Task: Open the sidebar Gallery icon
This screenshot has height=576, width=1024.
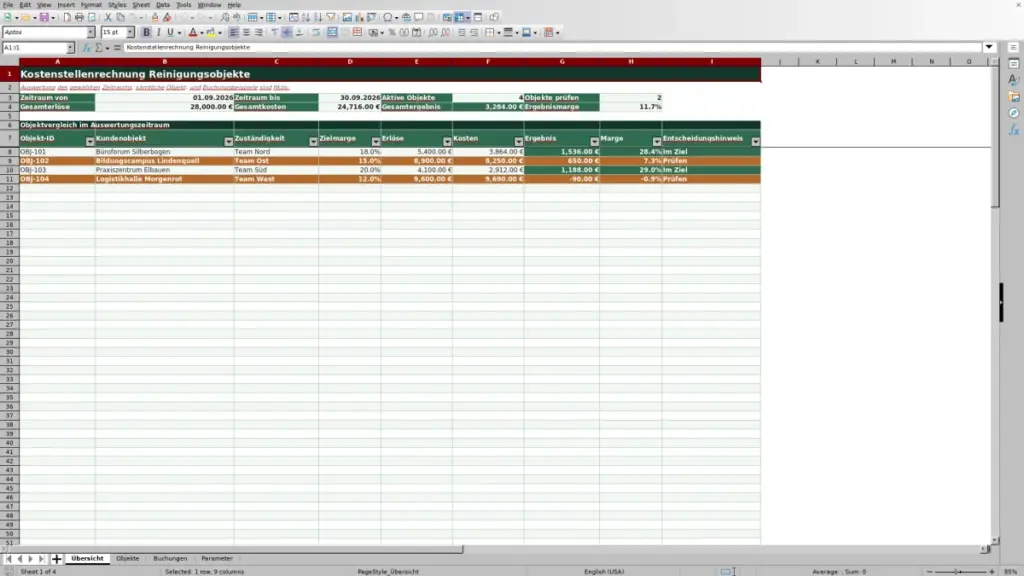Action: (1014, 97)
